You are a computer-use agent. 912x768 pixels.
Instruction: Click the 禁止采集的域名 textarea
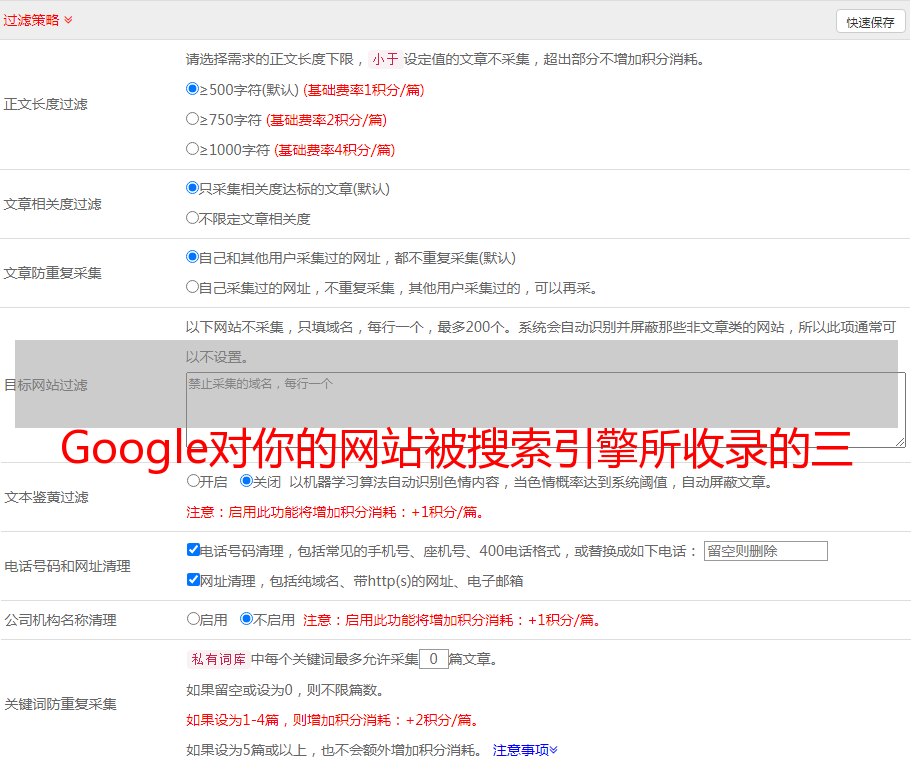click(x=545, y=409)
